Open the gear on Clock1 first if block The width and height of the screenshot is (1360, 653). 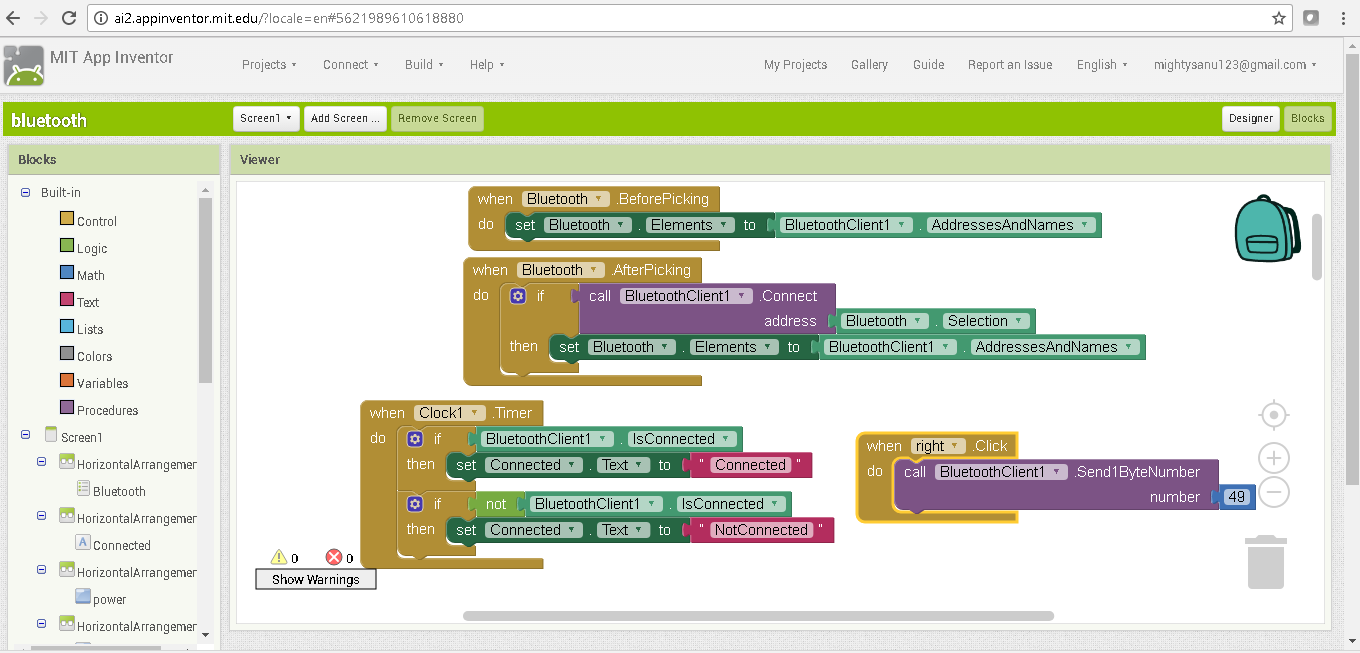tap(415, 439)
